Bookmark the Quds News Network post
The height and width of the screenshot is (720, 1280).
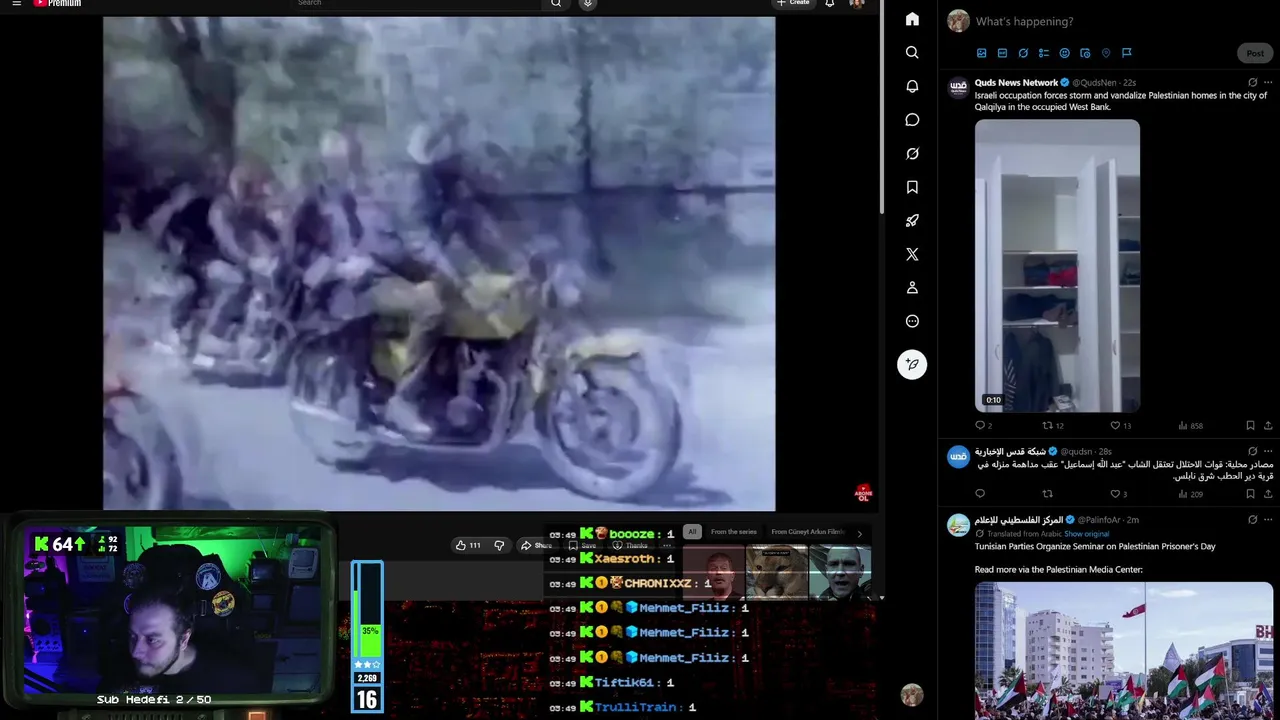click(1250, 426)
